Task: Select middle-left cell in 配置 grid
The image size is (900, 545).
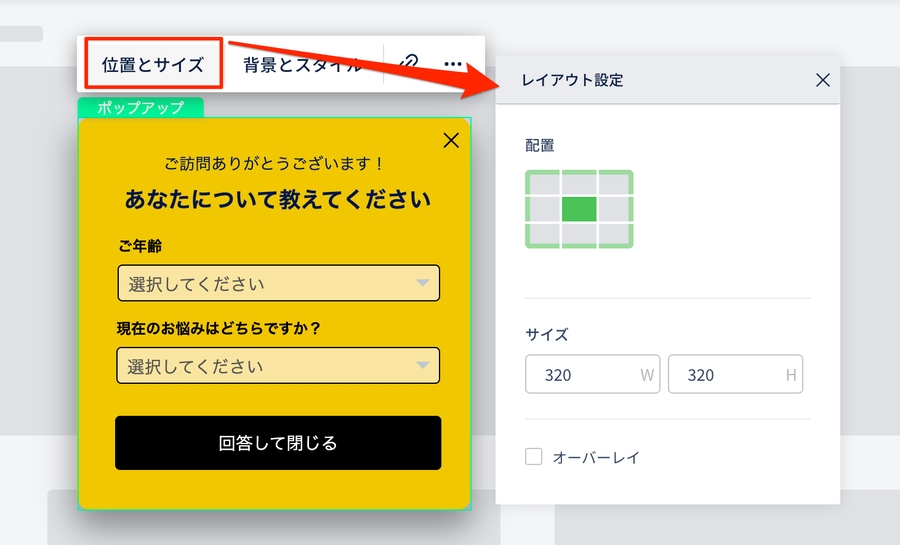Action: tap(543, 209)
